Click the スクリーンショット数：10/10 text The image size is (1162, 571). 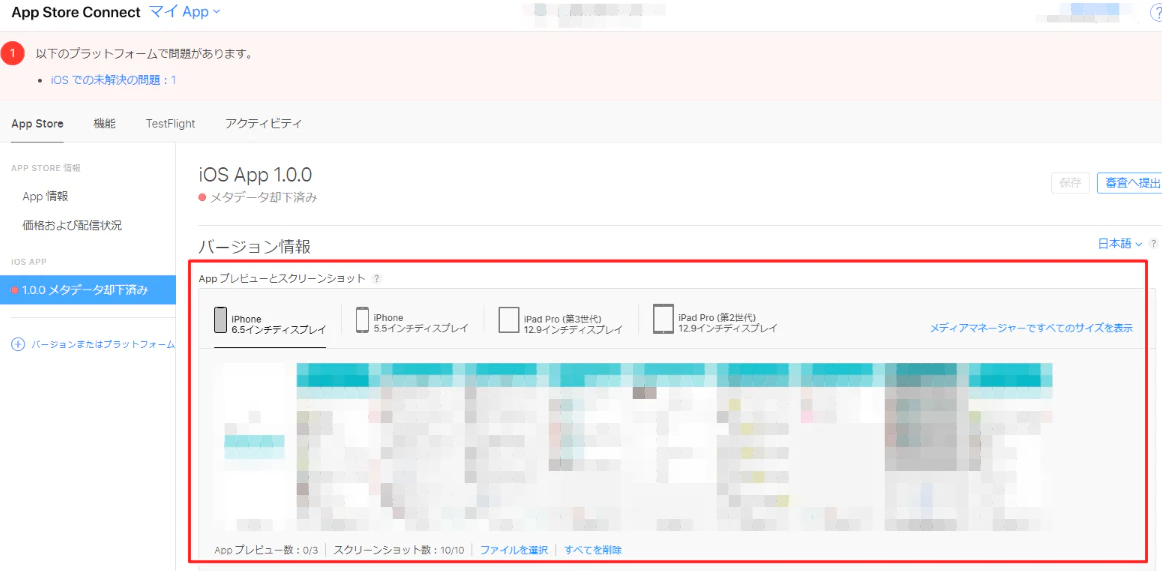click(x=399, y=550)
